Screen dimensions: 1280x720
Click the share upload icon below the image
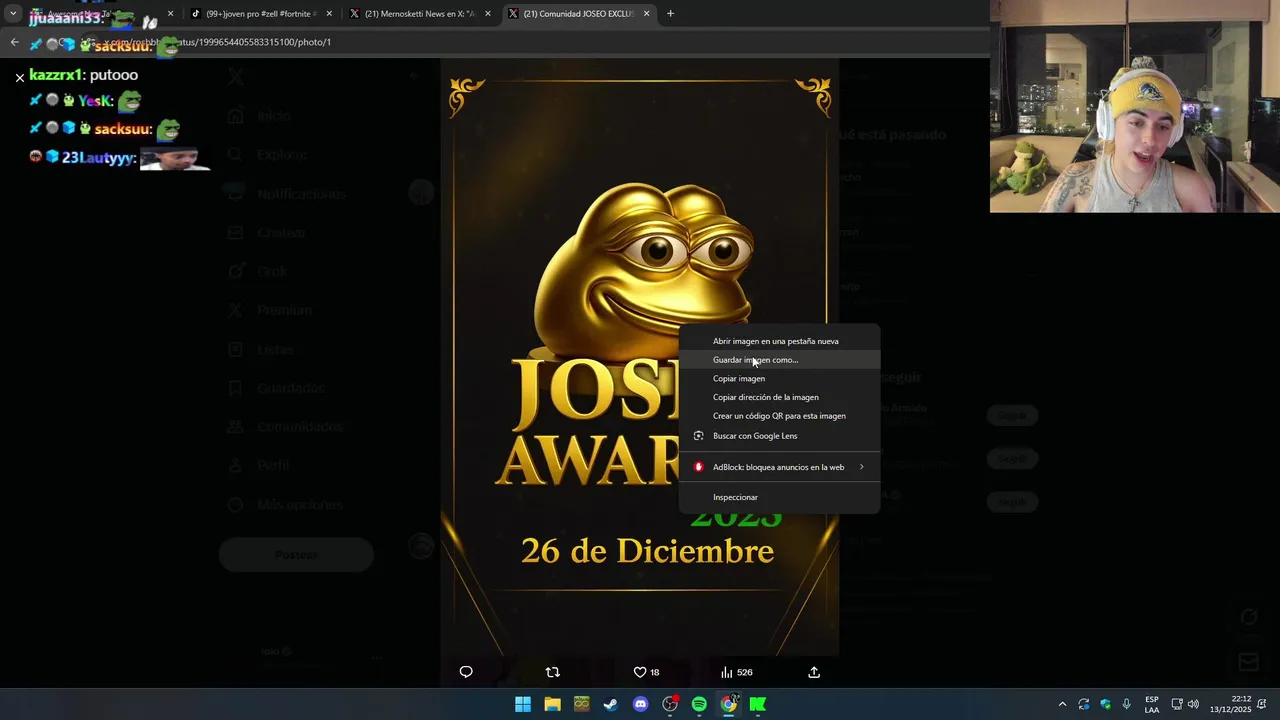coord(814,672)
